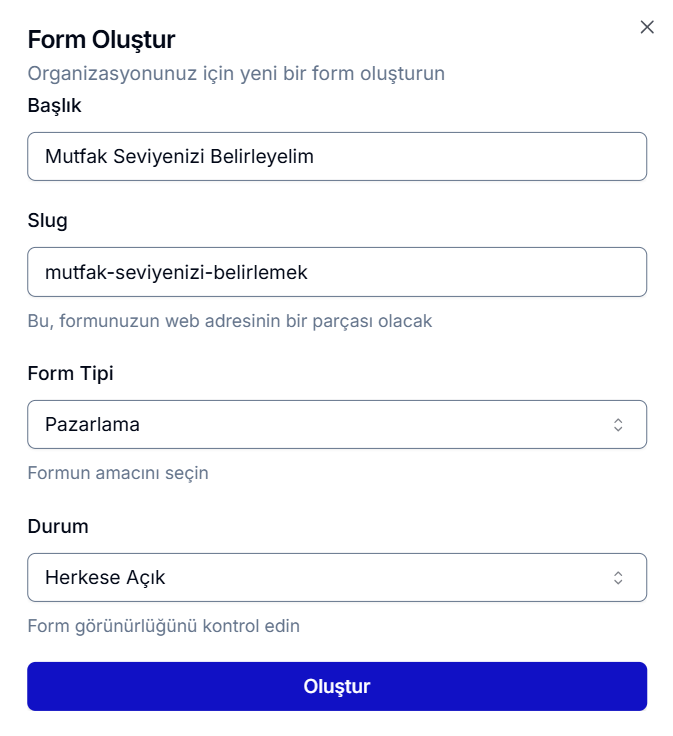Select the Pazarlama value text
Viewport: 673px width, 736px height.
(x=92, y=424)
